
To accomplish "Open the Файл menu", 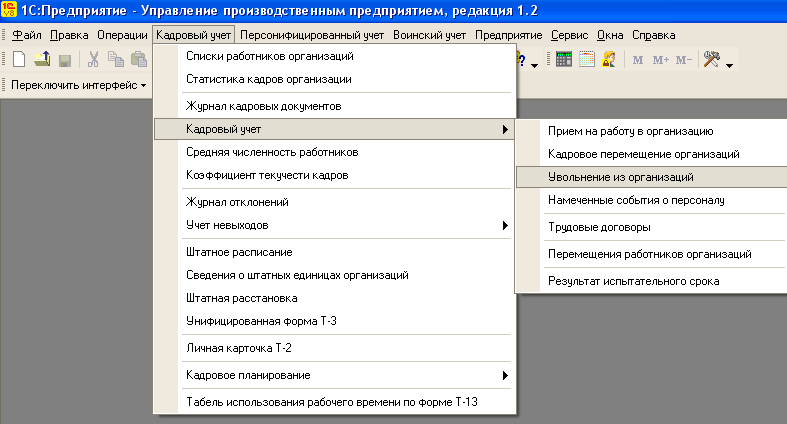I will [x=27, y=35].
